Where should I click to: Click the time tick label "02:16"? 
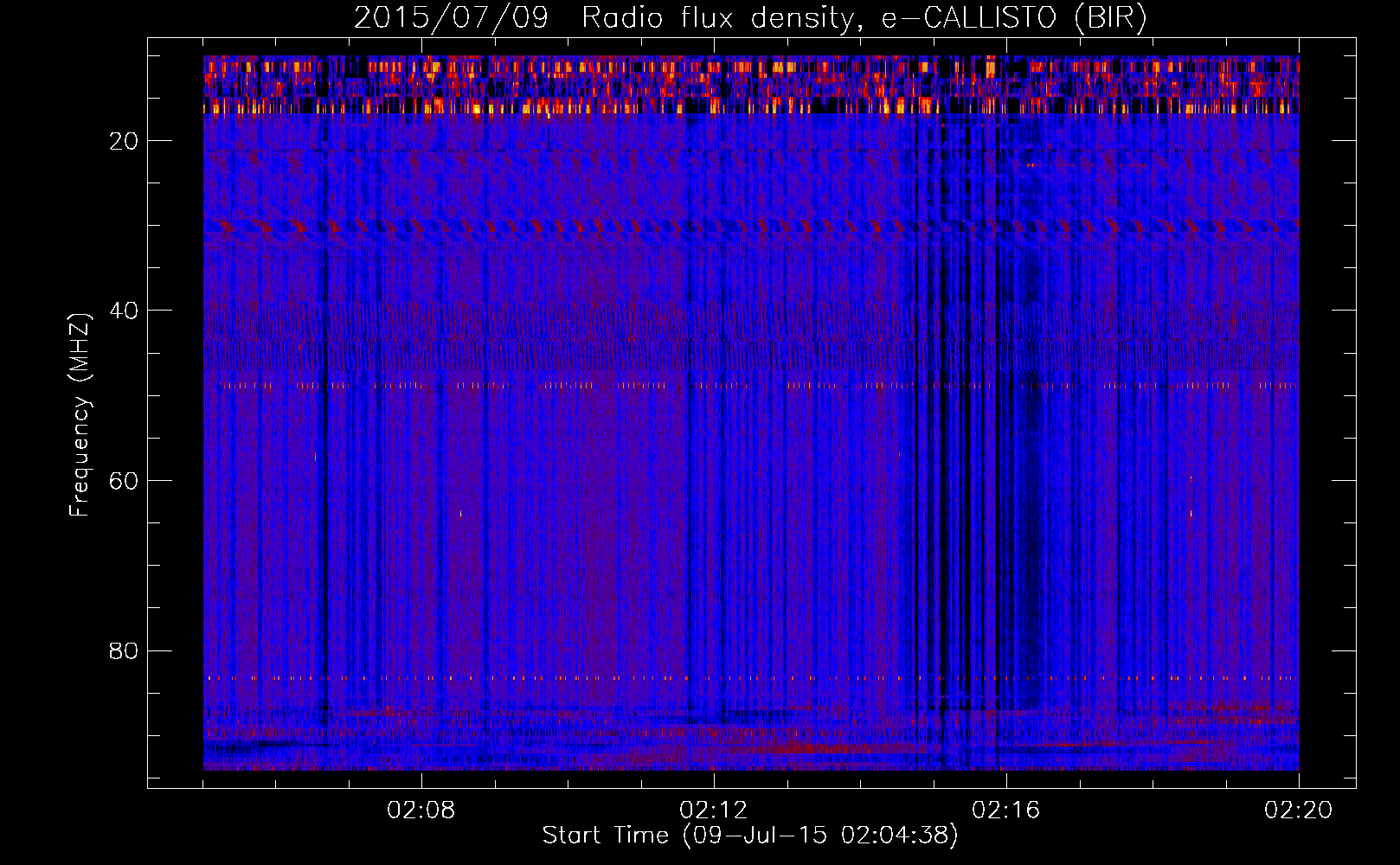coord(1006,811)
